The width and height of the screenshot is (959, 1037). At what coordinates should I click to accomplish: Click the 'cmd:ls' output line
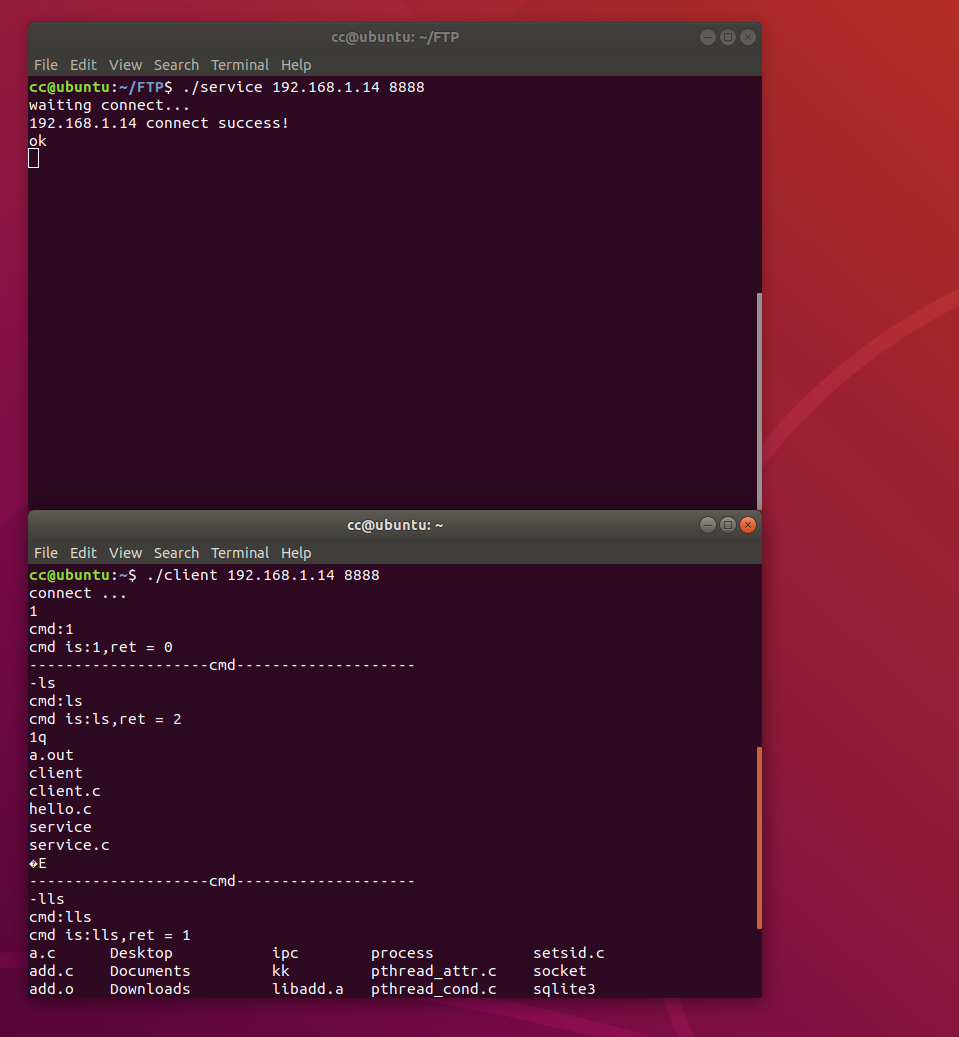56,701
